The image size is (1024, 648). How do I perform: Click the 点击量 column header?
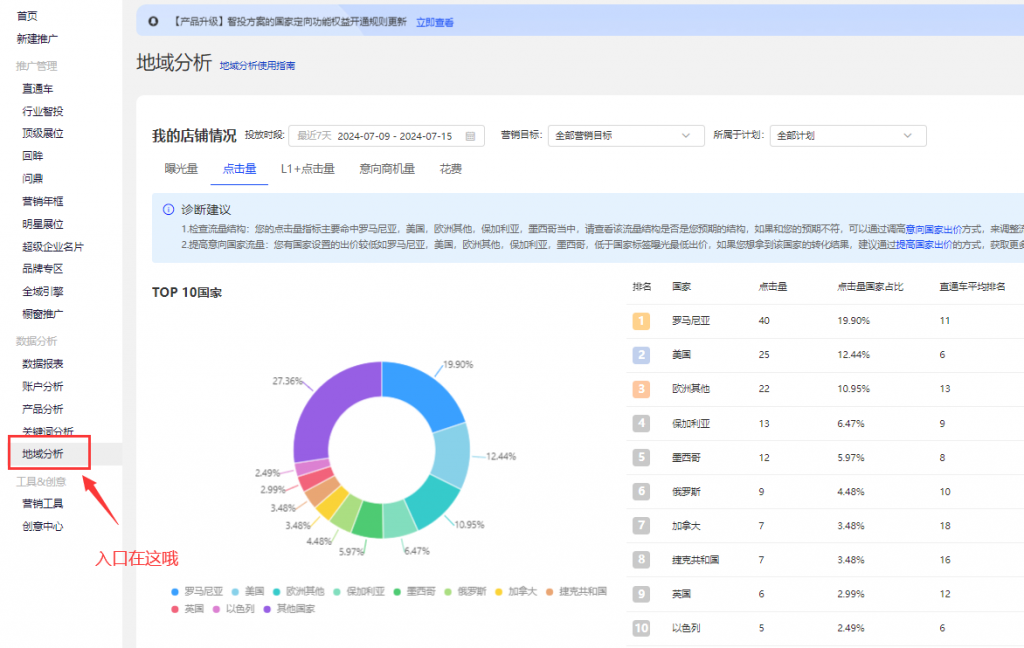(773, 287)
